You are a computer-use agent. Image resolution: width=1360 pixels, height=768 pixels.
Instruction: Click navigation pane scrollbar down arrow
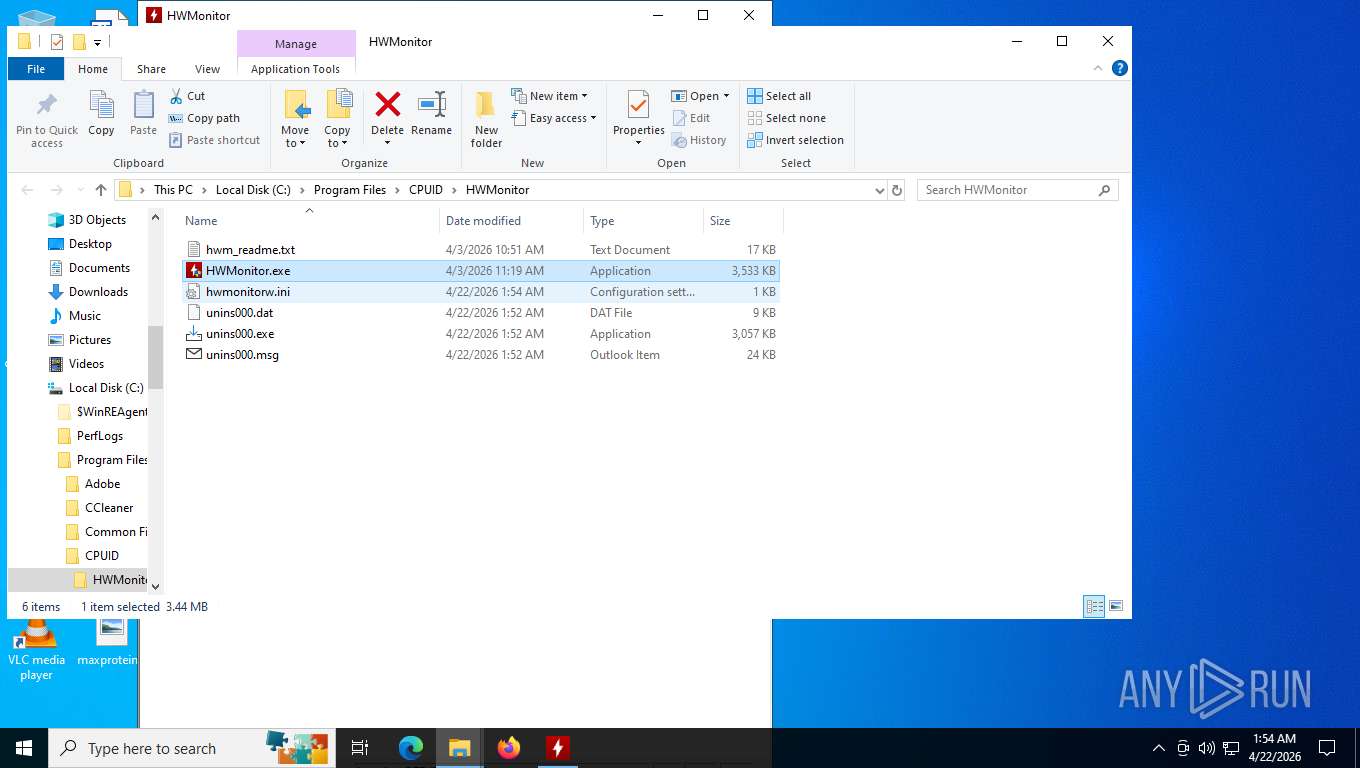pyautogui.click(x=155, y=586)
